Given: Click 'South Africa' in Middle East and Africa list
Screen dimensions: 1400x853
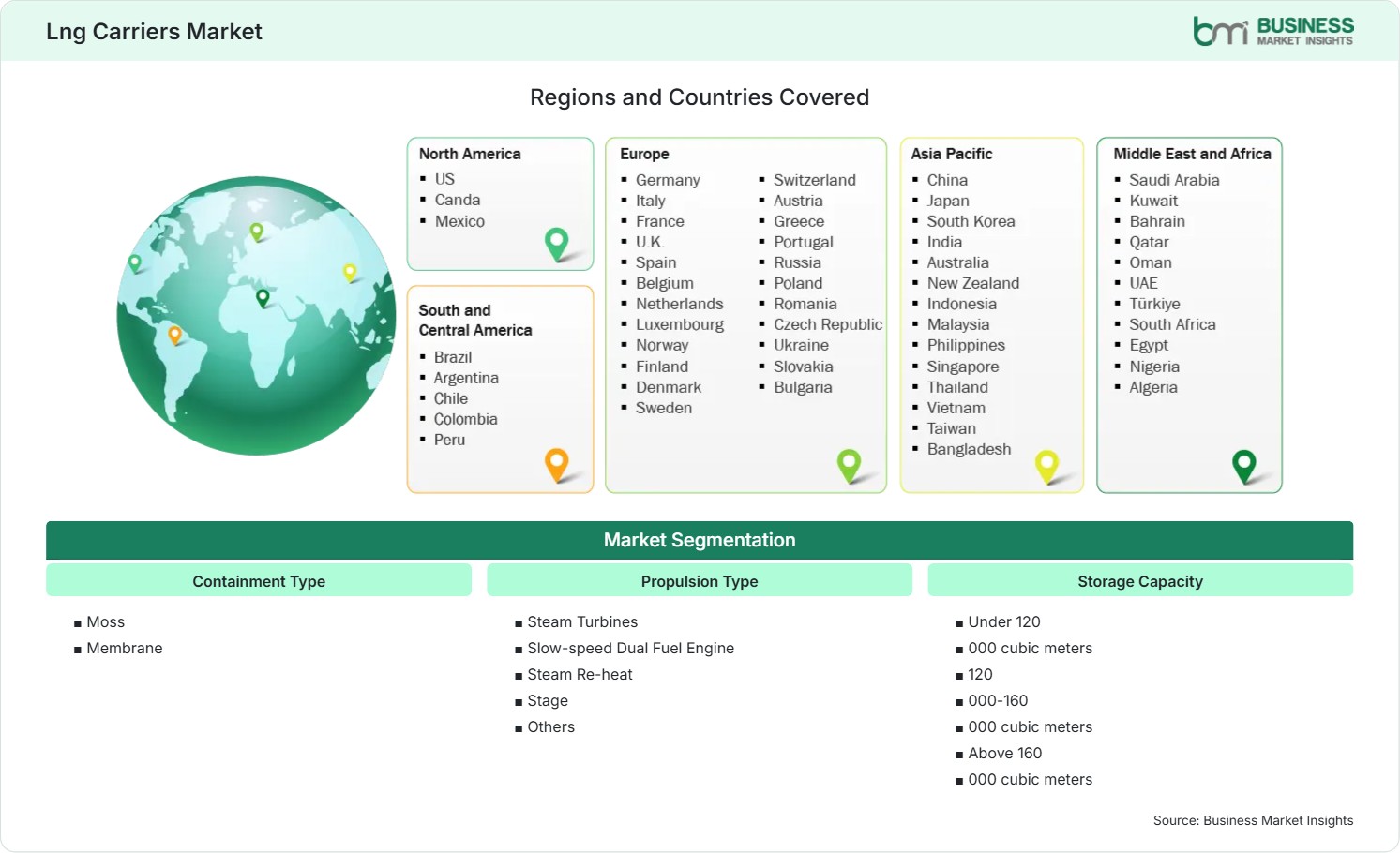Looking at the screenshot, I should point(1172,324).
